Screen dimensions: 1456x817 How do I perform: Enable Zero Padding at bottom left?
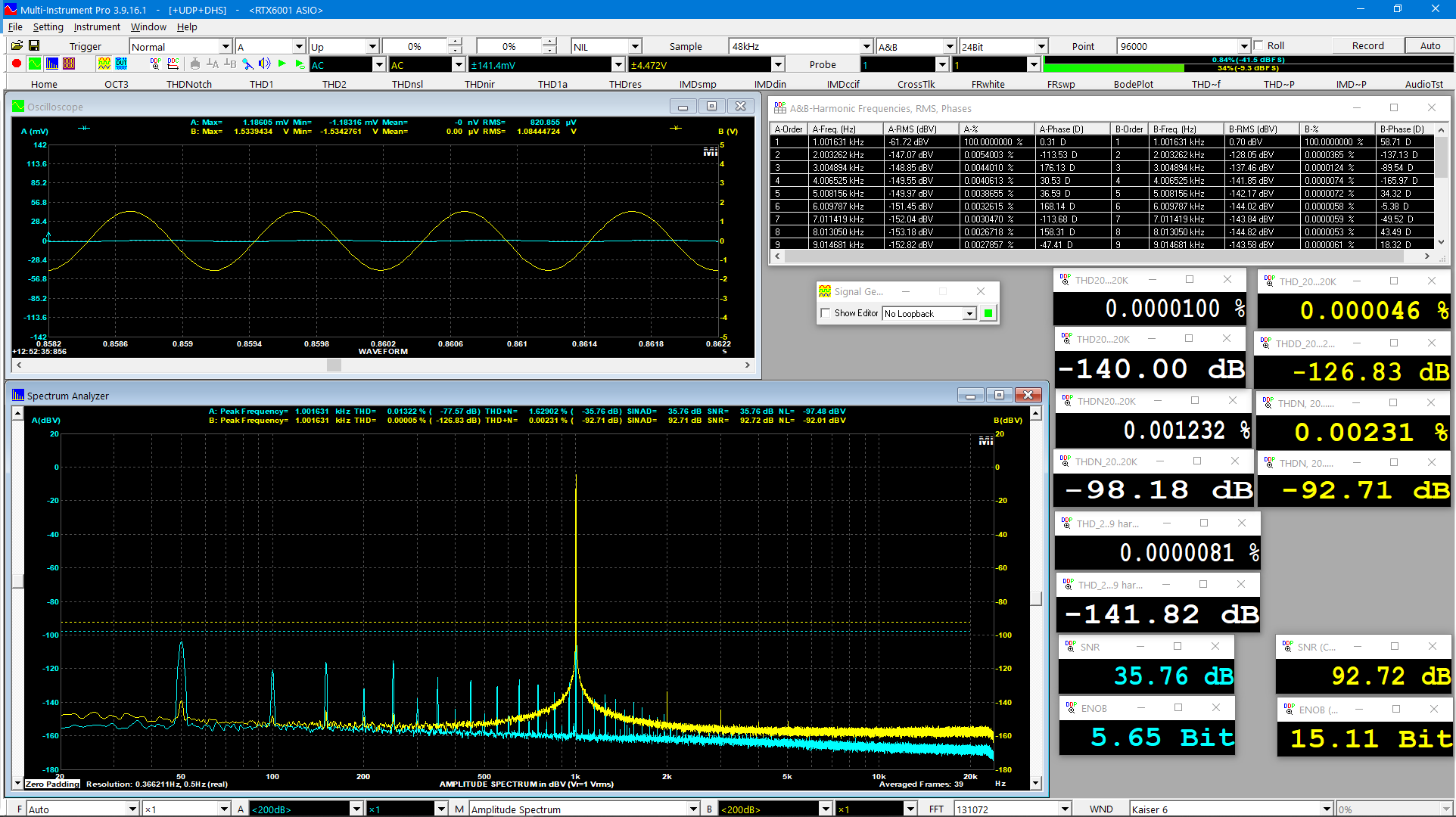tap(51, 784)
